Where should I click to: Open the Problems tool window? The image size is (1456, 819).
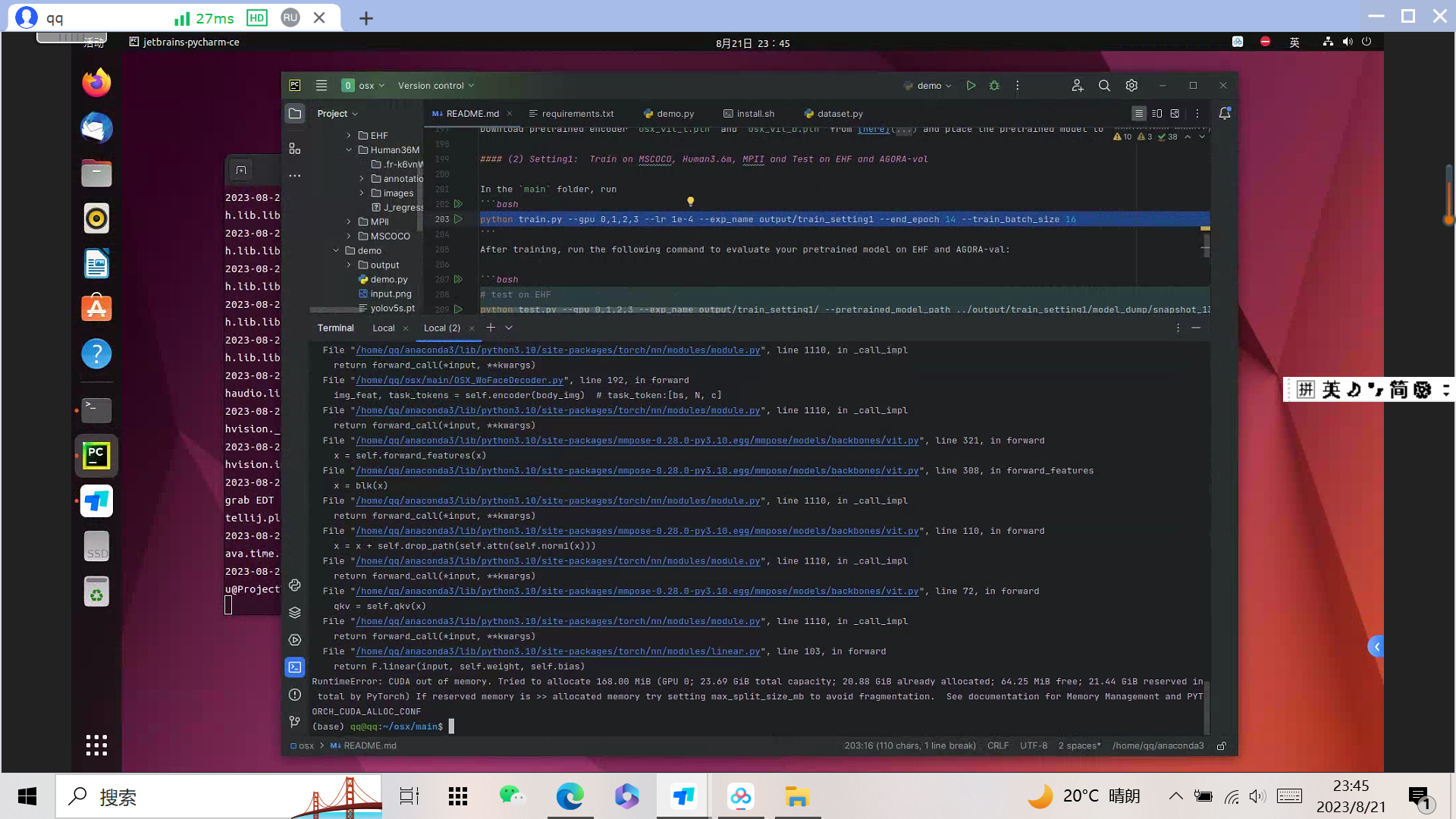click(x=295, y=694)
